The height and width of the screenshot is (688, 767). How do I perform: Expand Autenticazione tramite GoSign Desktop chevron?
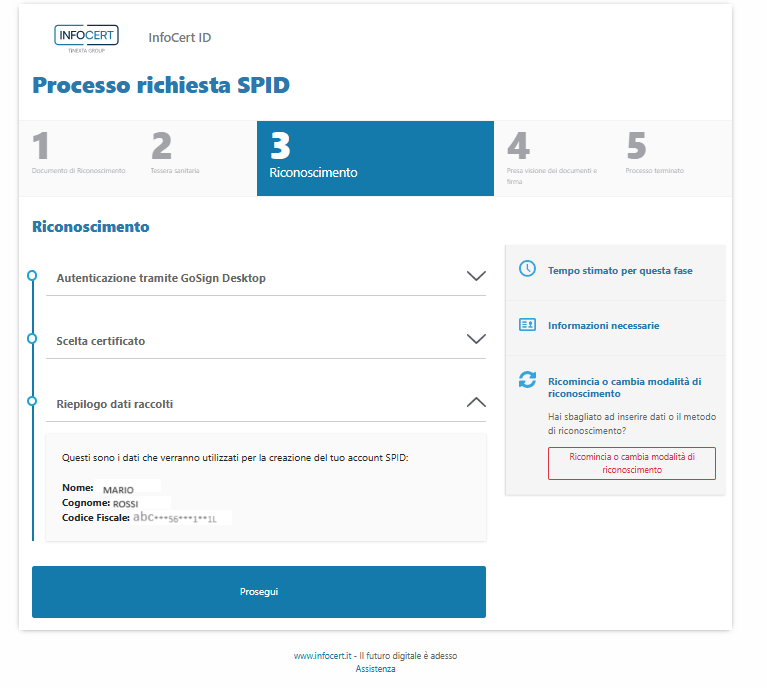pyautogui.click(x=476, y=277)
